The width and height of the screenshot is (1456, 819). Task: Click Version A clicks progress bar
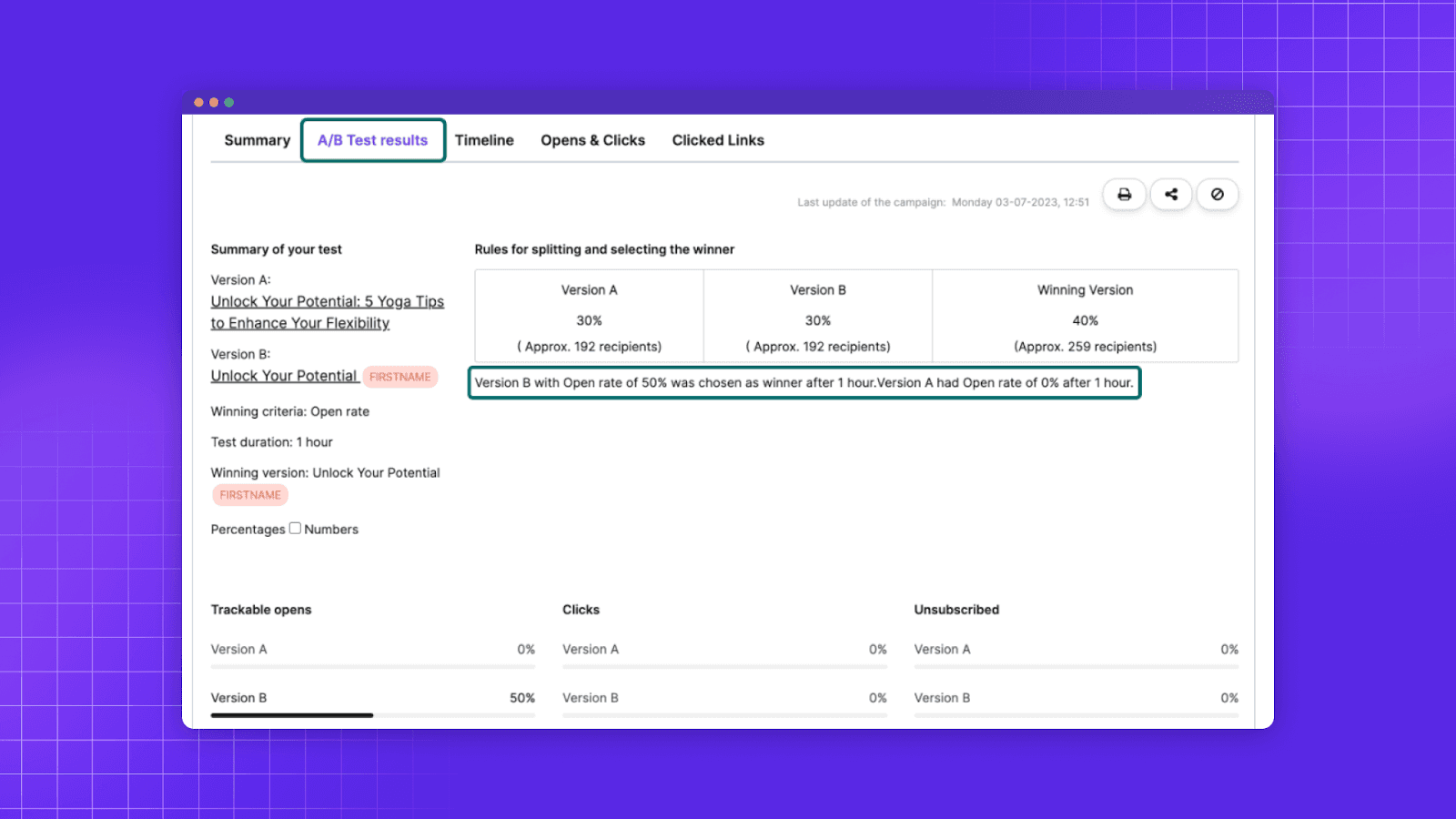pyautogui.click(x=724, y=667)
